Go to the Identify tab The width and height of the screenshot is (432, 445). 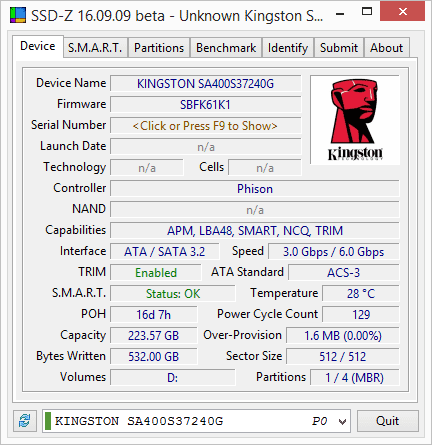(x=288, y=48)
